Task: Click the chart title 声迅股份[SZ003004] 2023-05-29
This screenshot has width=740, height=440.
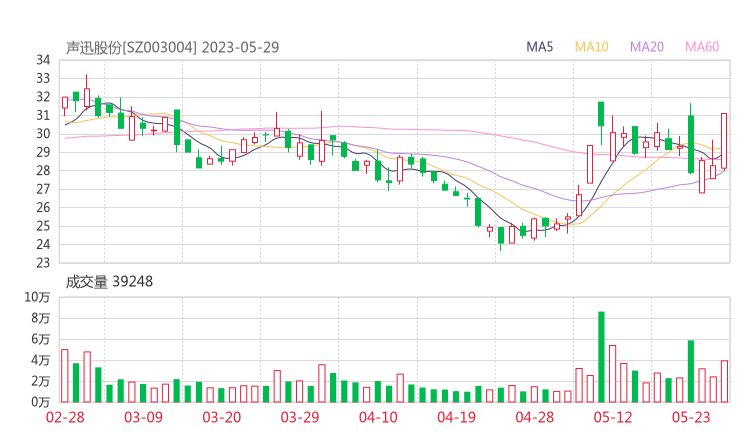Action: click(x=172, y=47)
